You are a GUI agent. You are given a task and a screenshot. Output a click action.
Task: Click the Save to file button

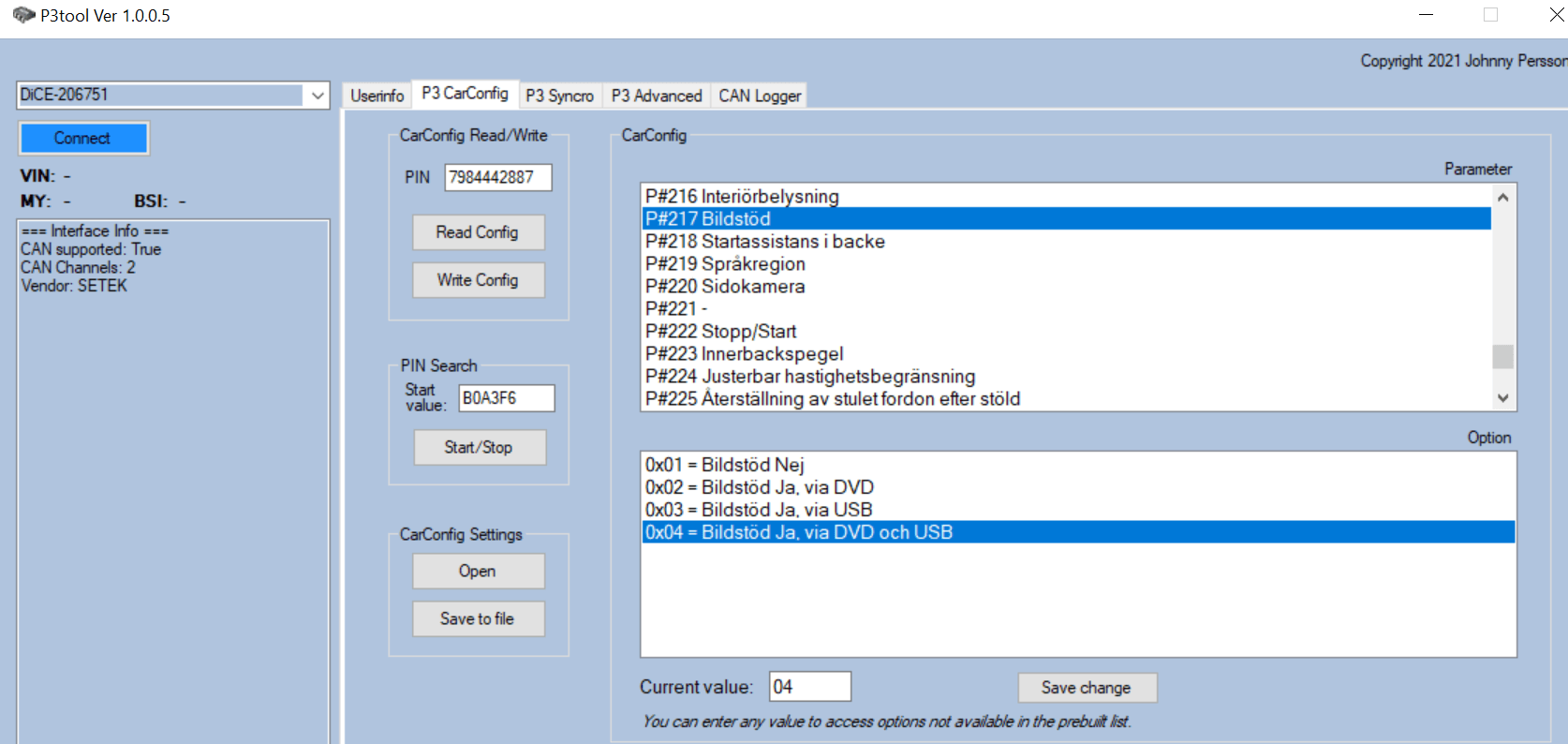(x=478, y=618)
